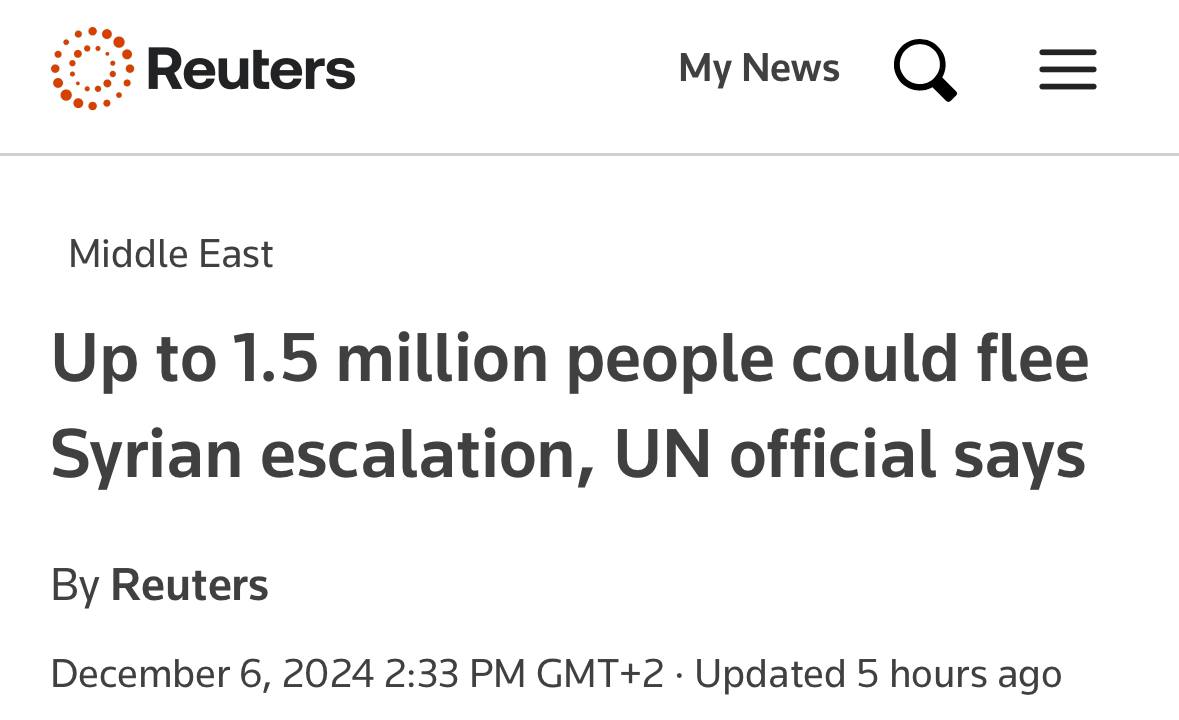1179x720 pixels.
Task: Click the Reuters dotted circle logo
Action: click(92, 69)
